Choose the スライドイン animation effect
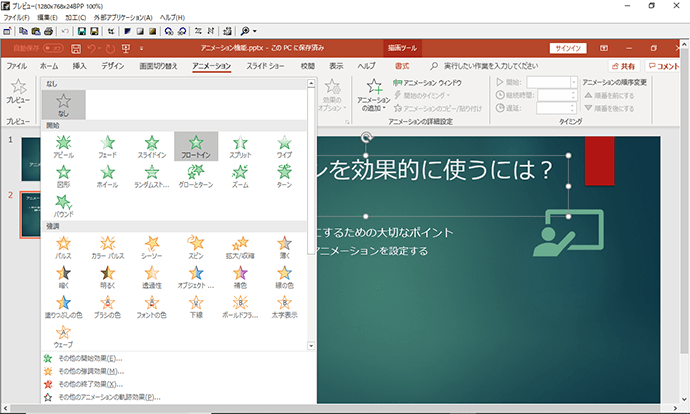 point(152,147)
